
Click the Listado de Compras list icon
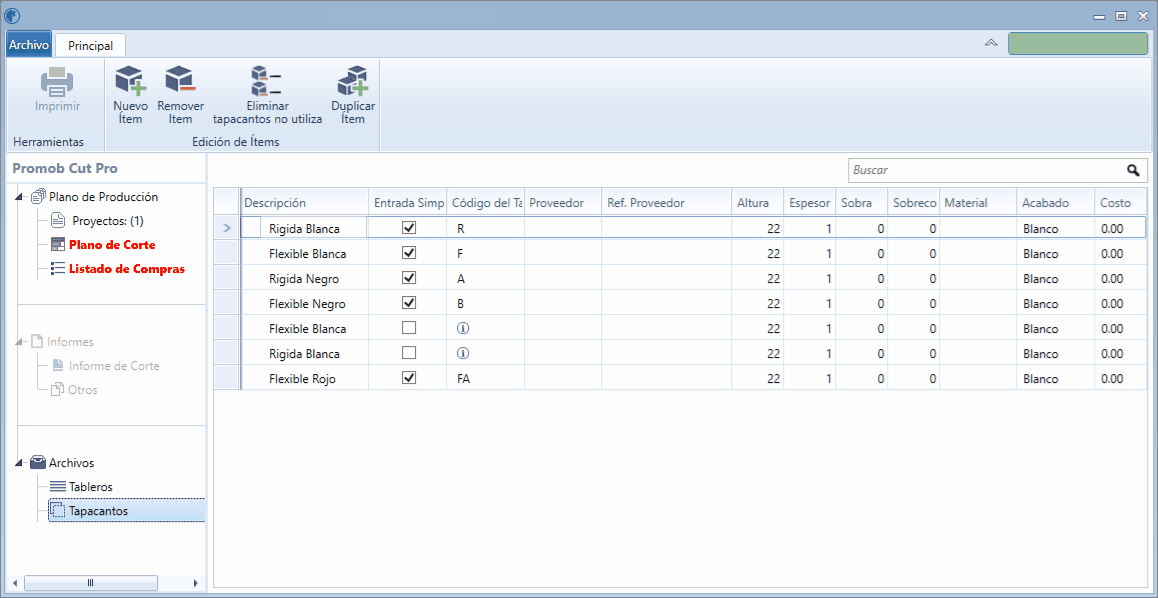coord(58,269)
